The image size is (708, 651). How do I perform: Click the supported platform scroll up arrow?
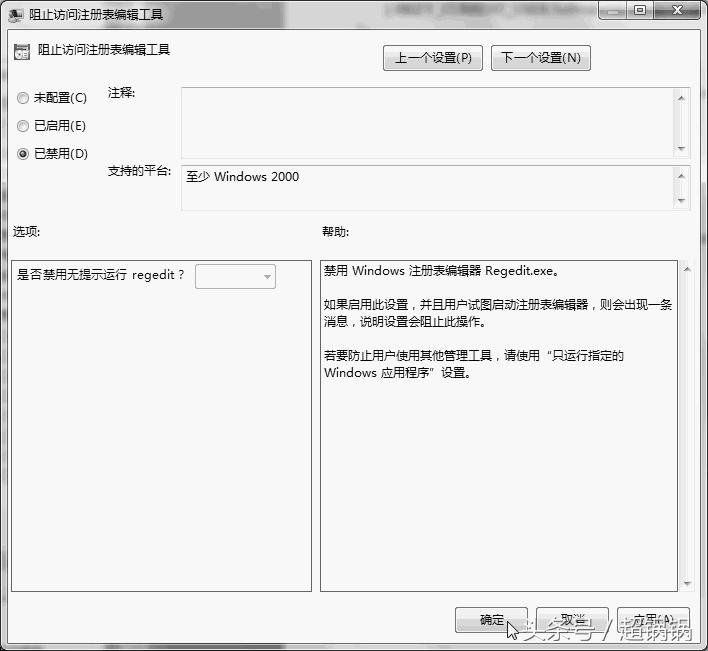point(681,176)
